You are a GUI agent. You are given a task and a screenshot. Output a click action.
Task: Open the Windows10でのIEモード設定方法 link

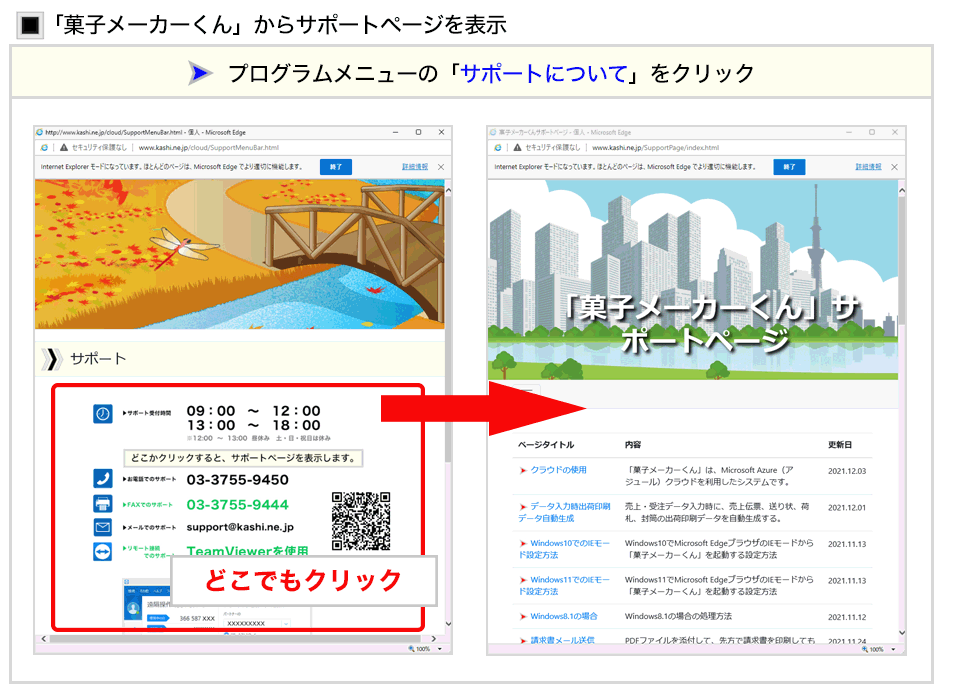(564, 548)
